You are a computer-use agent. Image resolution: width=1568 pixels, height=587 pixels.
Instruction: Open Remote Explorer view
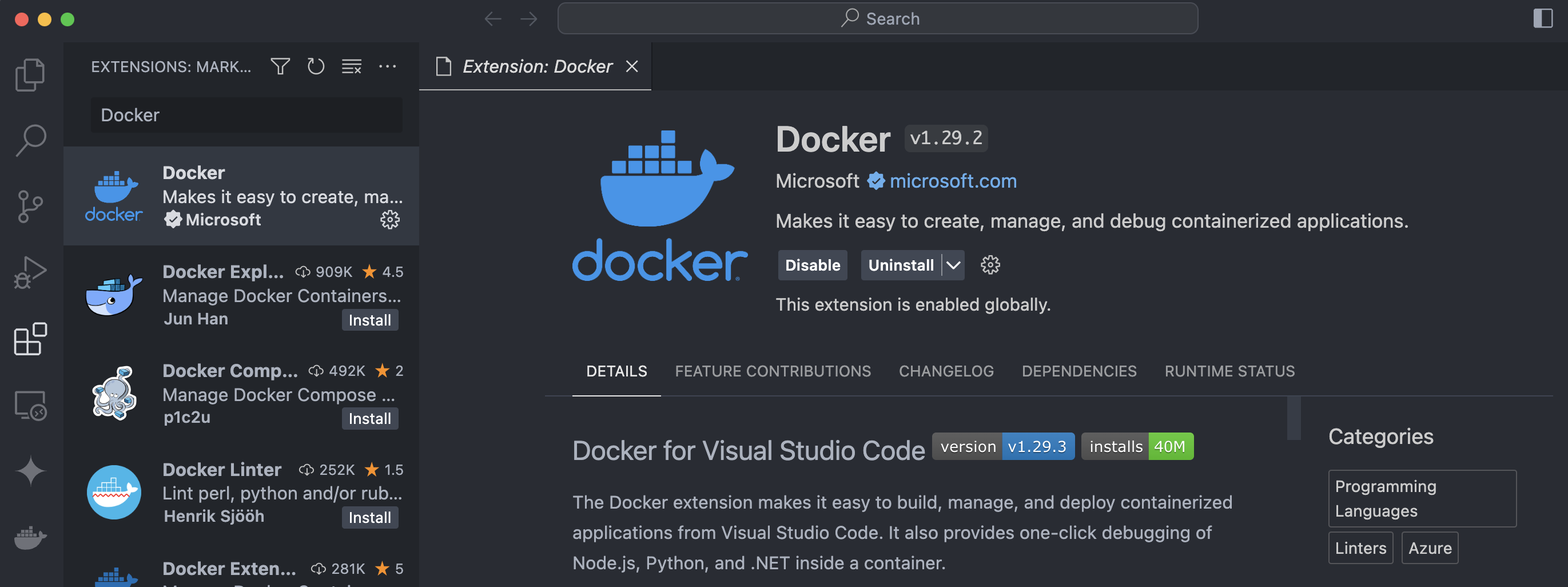click(30, 405)
